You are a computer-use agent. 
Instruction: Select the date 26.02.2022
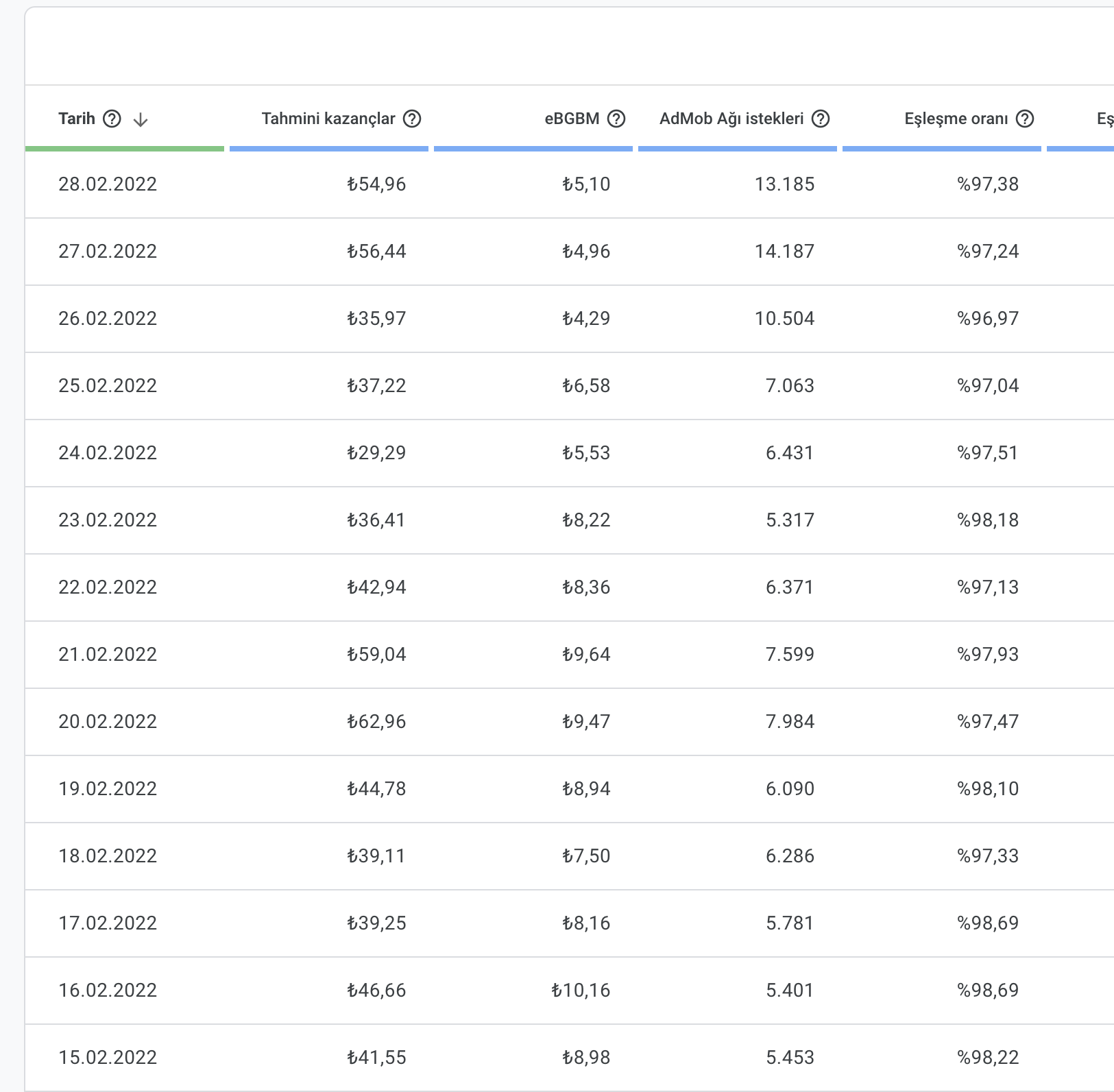pyautogui.click(x=108, y=319)
